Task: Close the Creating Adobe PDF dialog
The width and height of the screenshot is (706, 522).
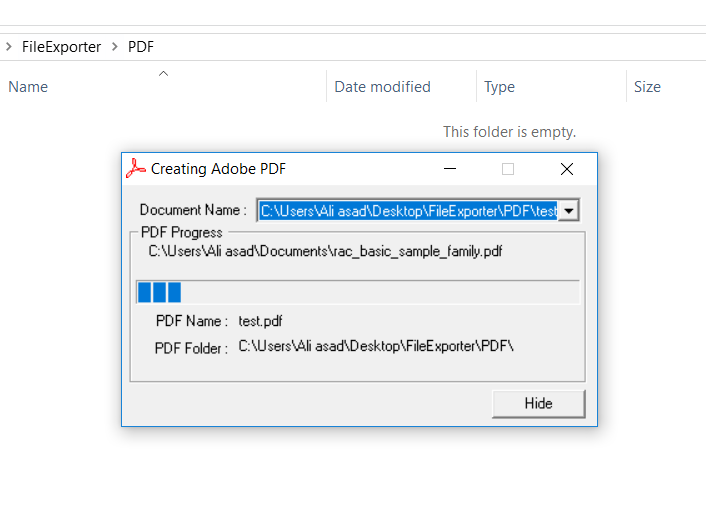Action: pyautogui.click(x=567, y=169)
